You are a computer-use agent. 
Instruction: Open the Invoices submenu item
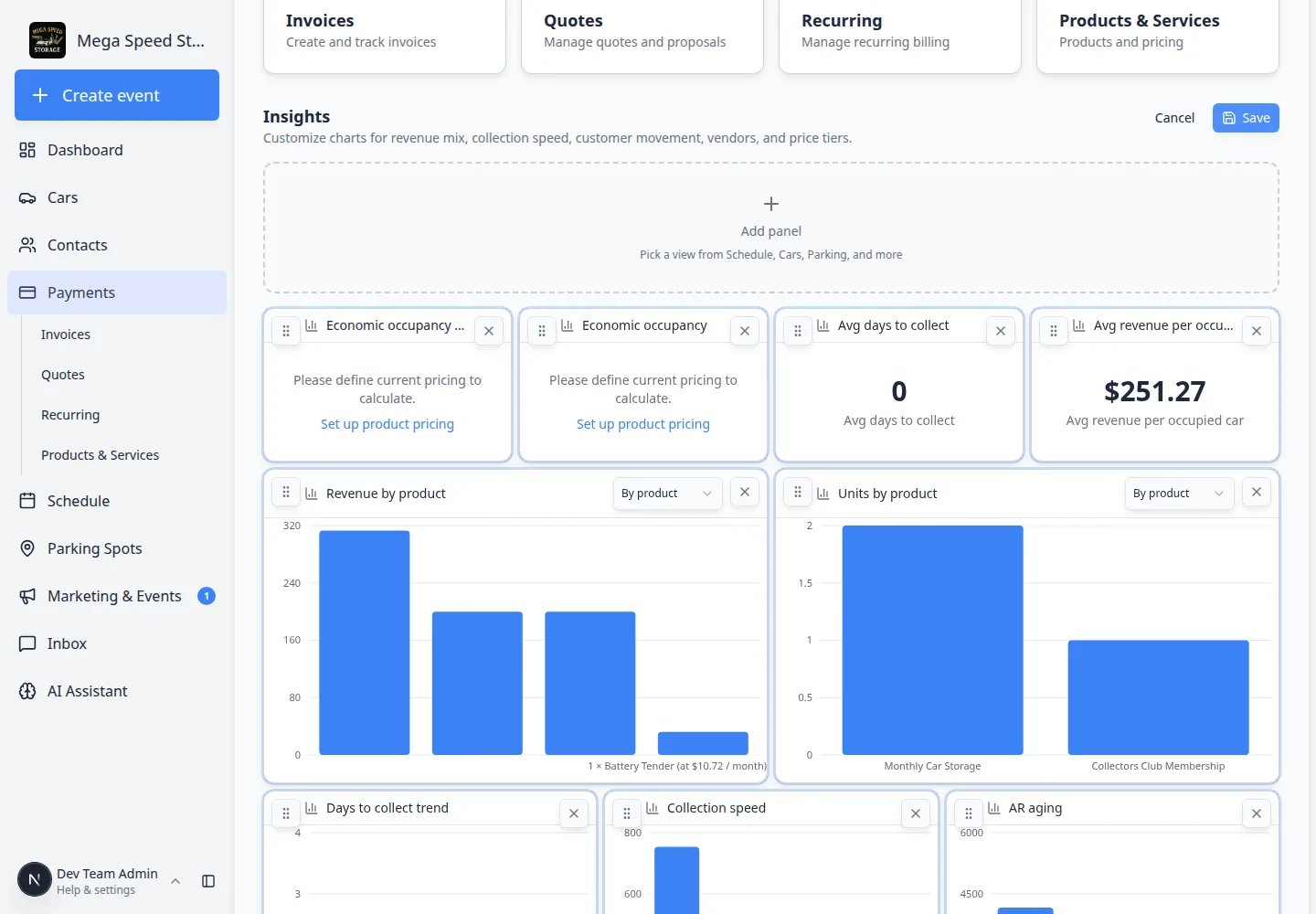tap(66, 335)
